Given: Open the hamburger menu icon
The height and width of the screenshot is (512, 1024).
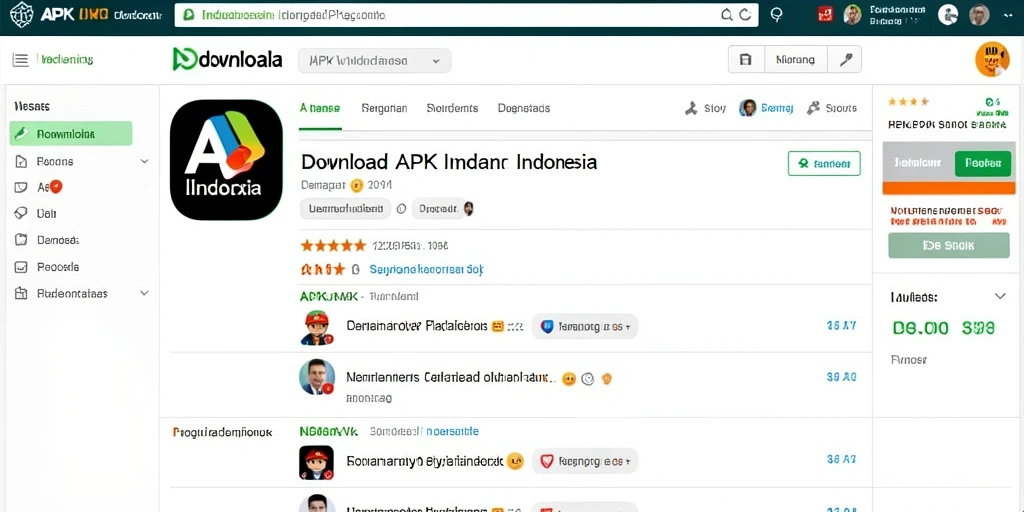Looking at the screenshot, I should 21,60.
